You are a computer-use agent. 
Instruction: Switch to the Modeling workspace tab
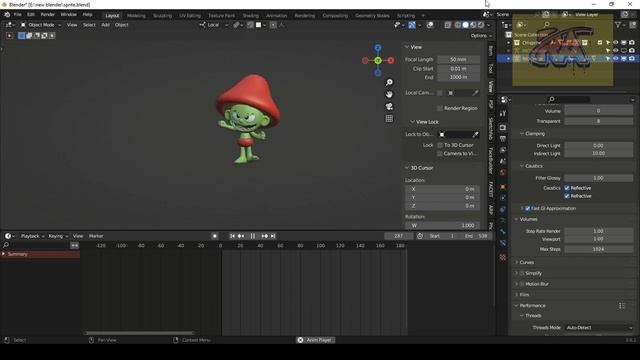[x=136, y=16]
